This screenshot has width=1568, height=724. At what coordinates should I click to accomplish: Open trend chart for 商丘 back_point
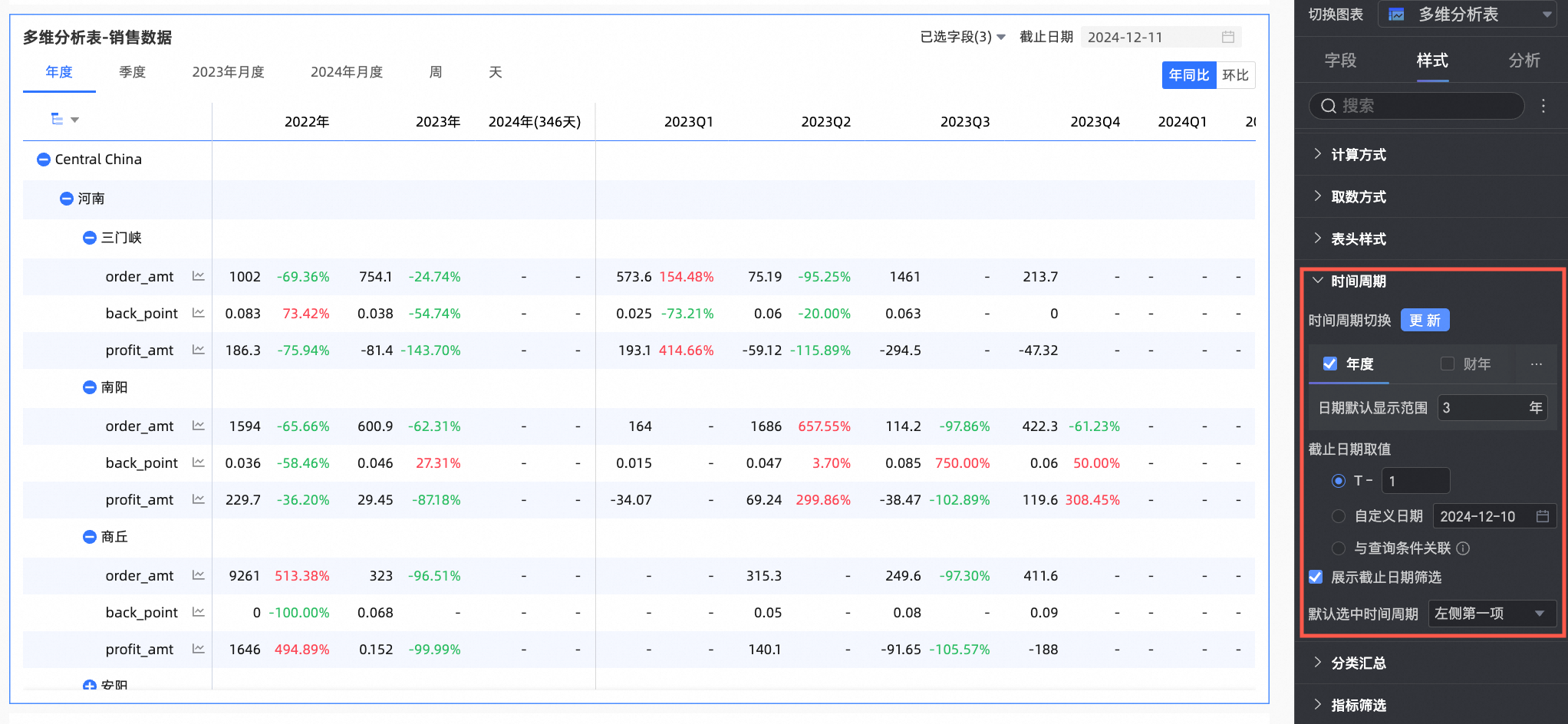199,612
